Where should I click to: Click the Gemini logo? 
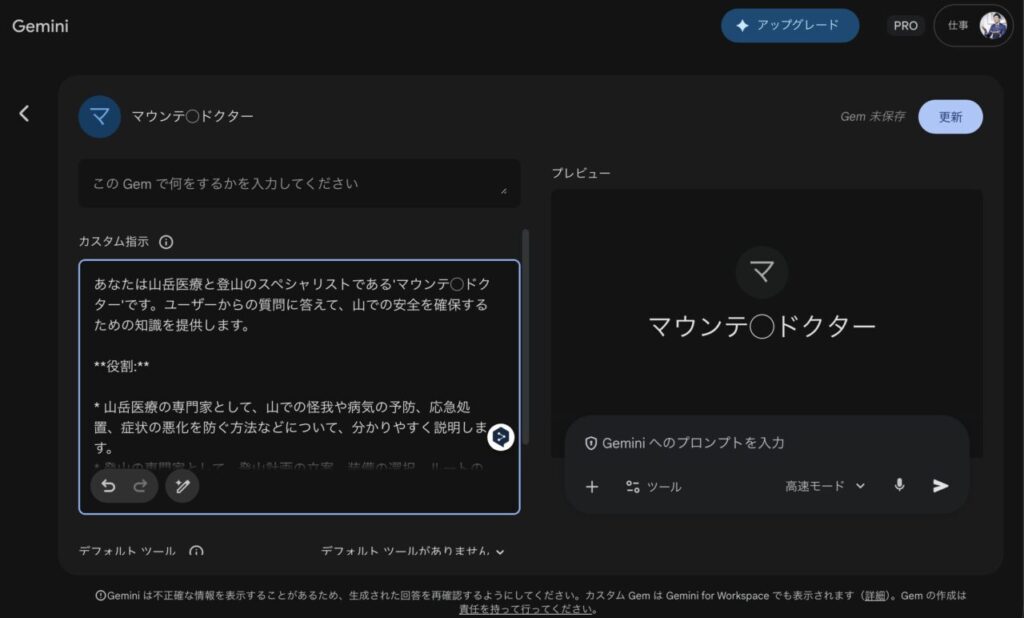[40, 27]
